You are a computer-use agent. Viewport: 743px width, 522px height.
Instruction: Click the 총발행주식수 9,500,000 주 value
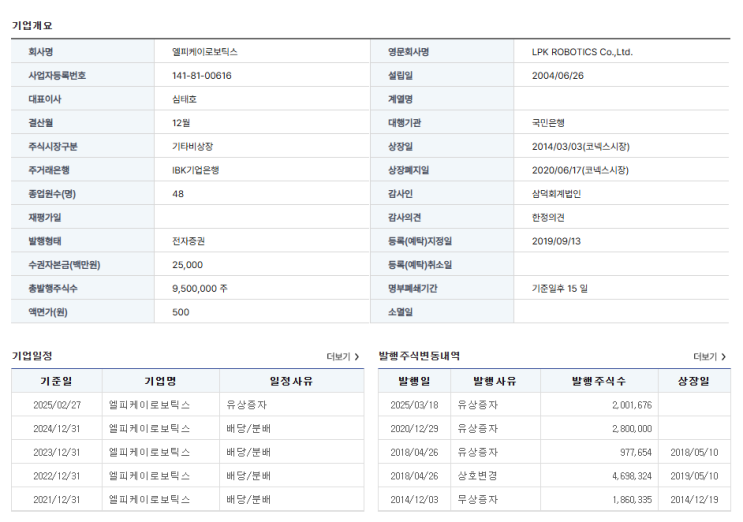[x=199, y=288]
